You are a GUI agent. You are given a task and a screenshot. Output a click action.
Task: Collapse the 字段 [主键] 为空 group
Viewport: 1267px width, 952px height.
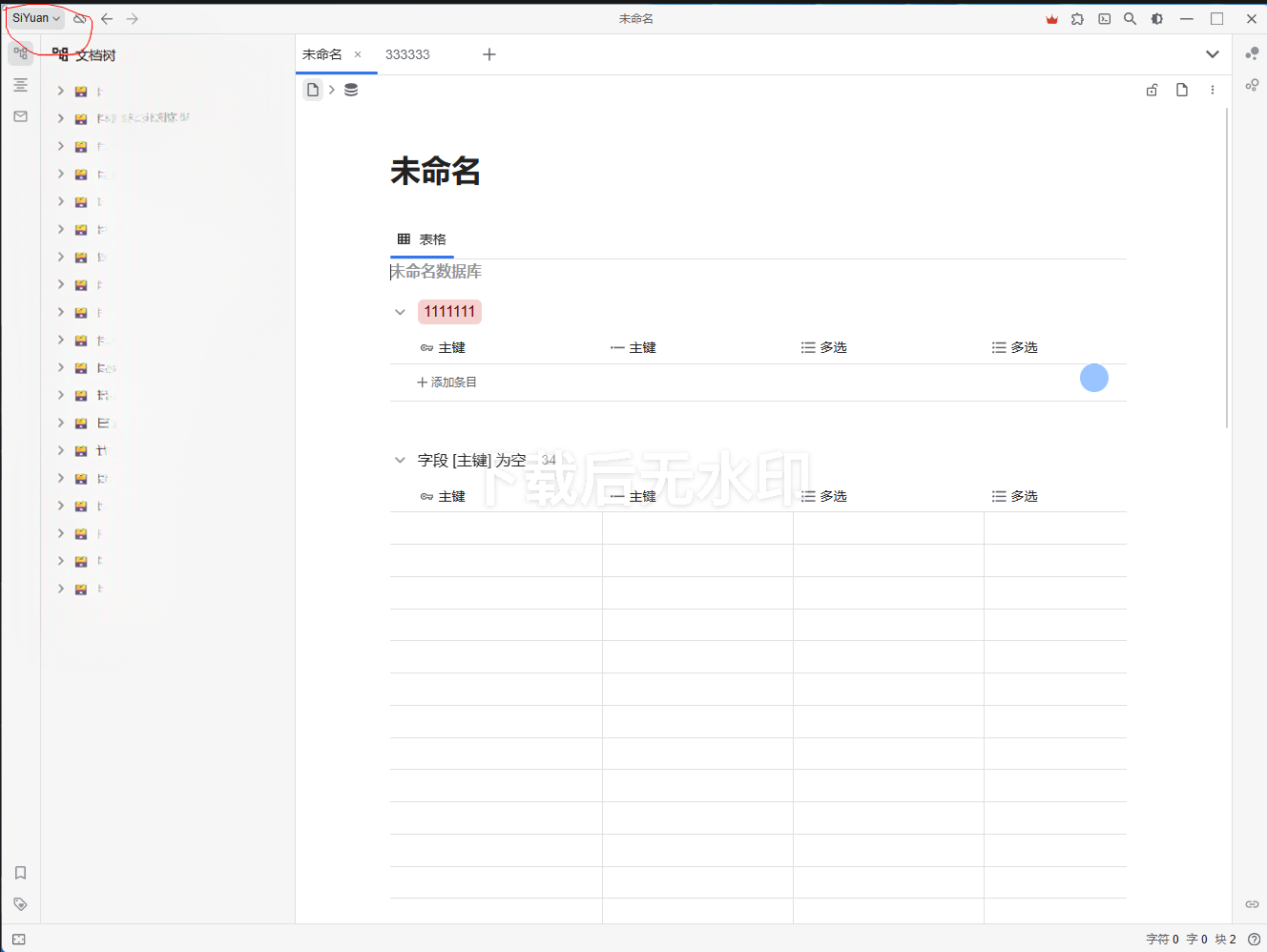[400, 460]
